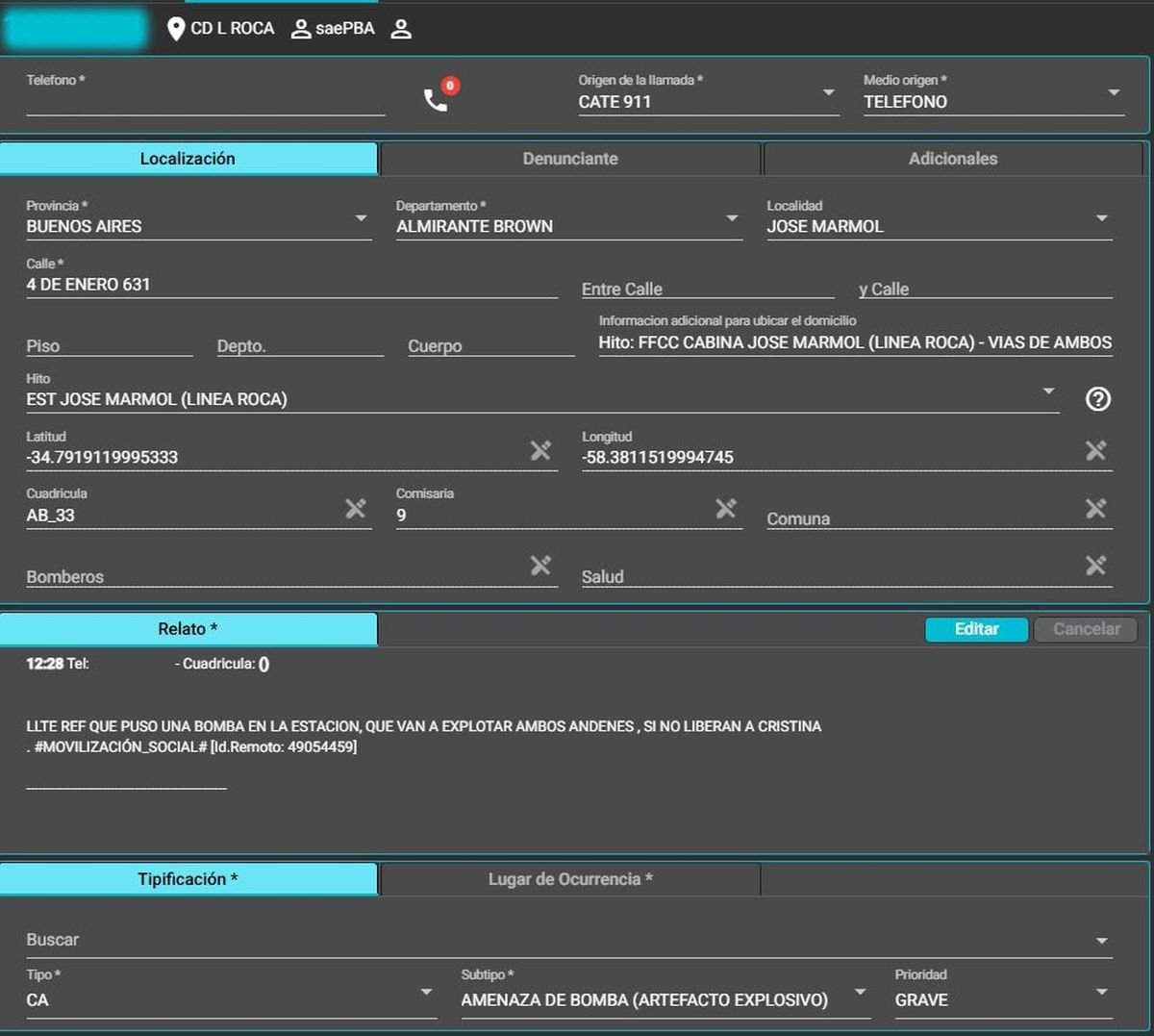Clear the Longitud field with its X icon

[1095, 450]
